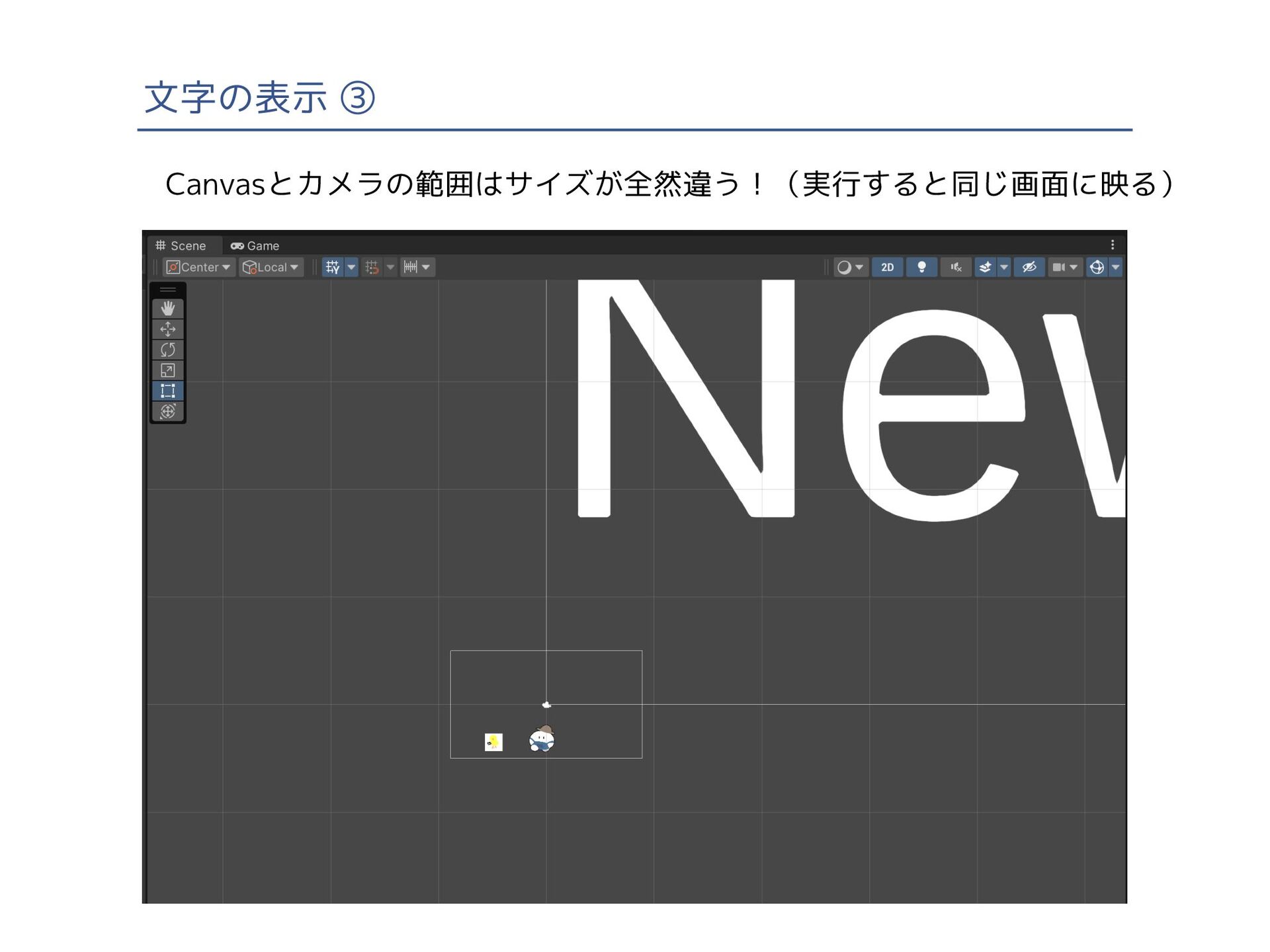Viewport: 1270px width, 952px height.
Task: Toggle 2D view mode
Action: (x=887, y=267)
